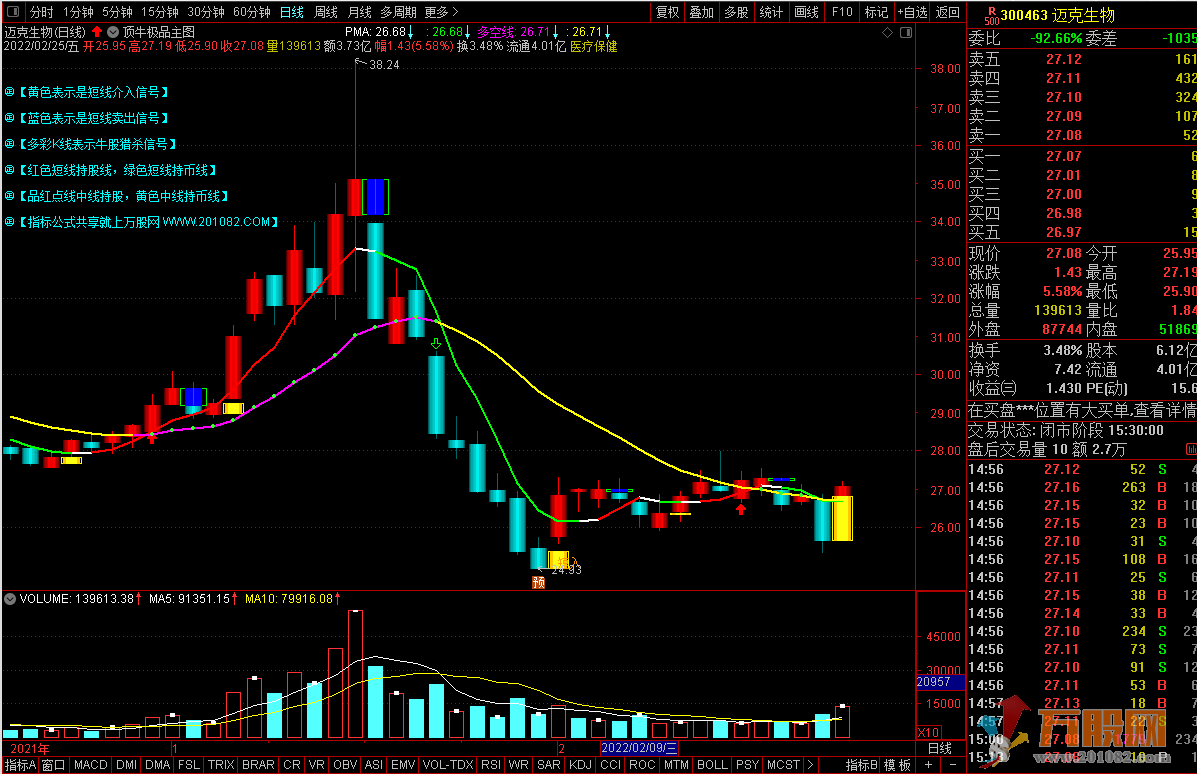Image resolution: width=1197 pixels, height=774 pixels.
Task: Select the MTM indicator
Action: tap(676, 765)
